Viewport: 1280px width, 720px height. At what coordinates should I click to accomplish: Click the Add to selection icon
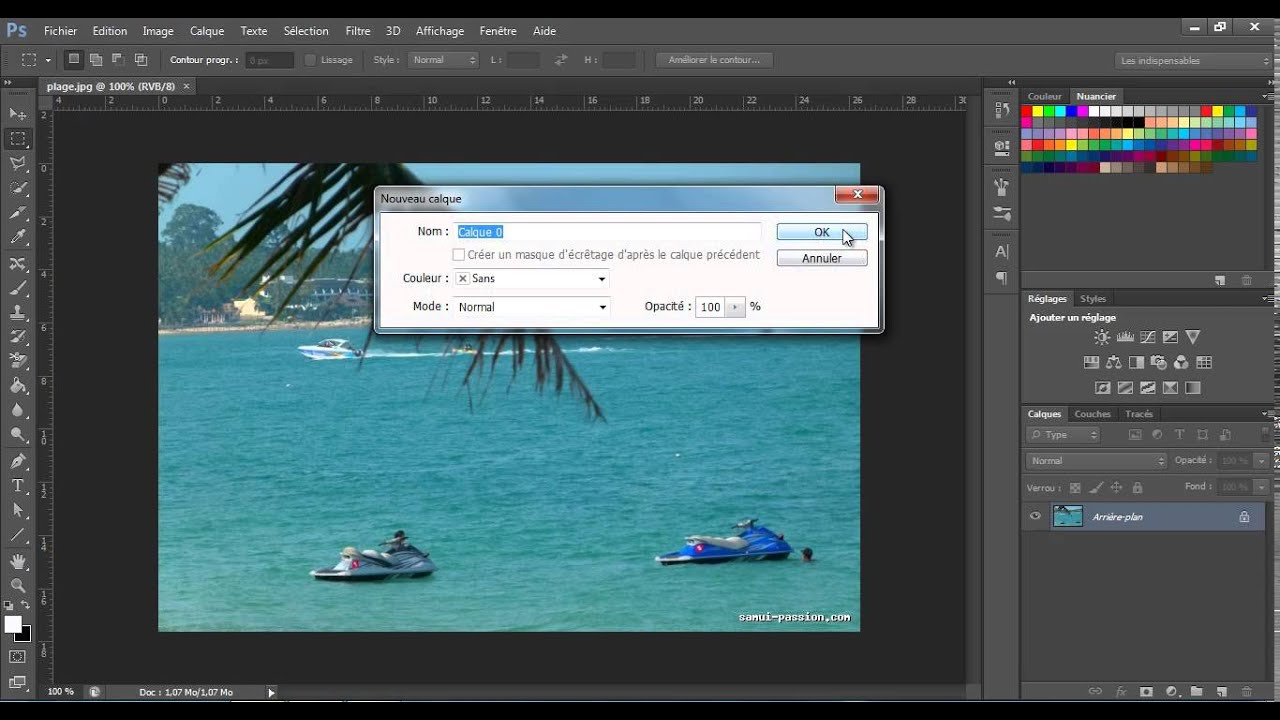(x=96, y=60)
